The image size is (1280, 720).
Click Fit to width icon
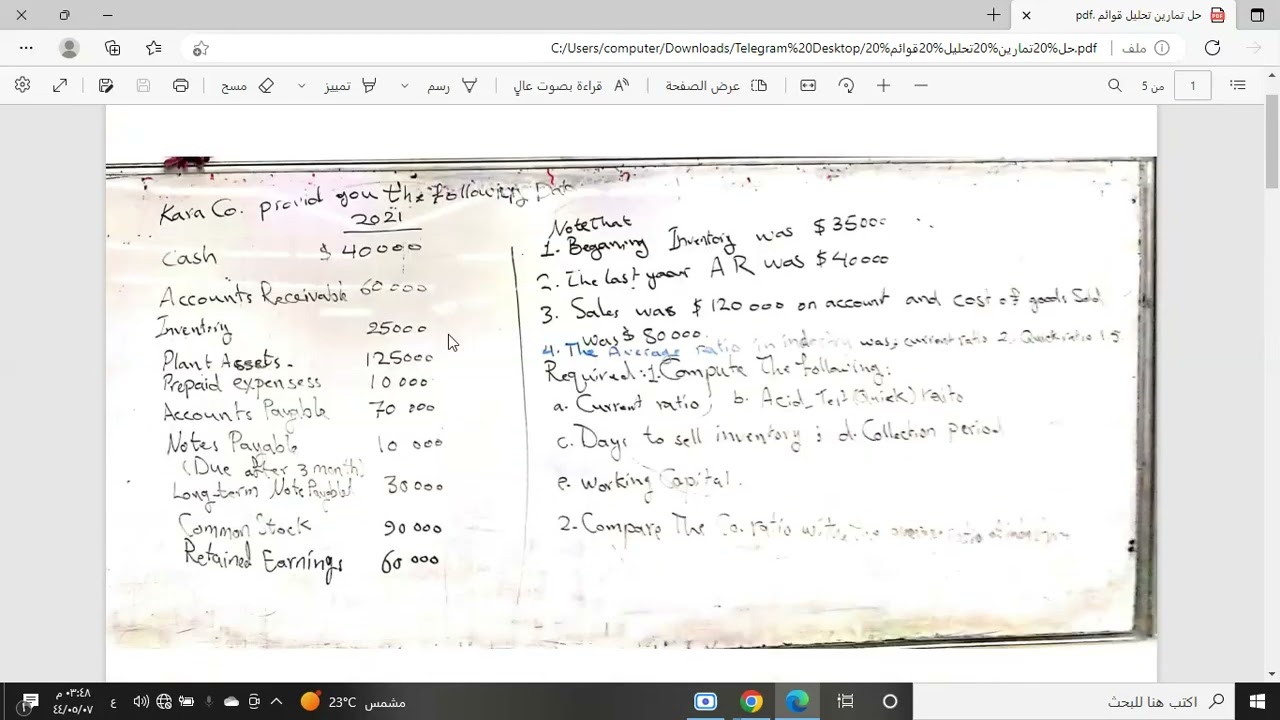tap(808, 86)
